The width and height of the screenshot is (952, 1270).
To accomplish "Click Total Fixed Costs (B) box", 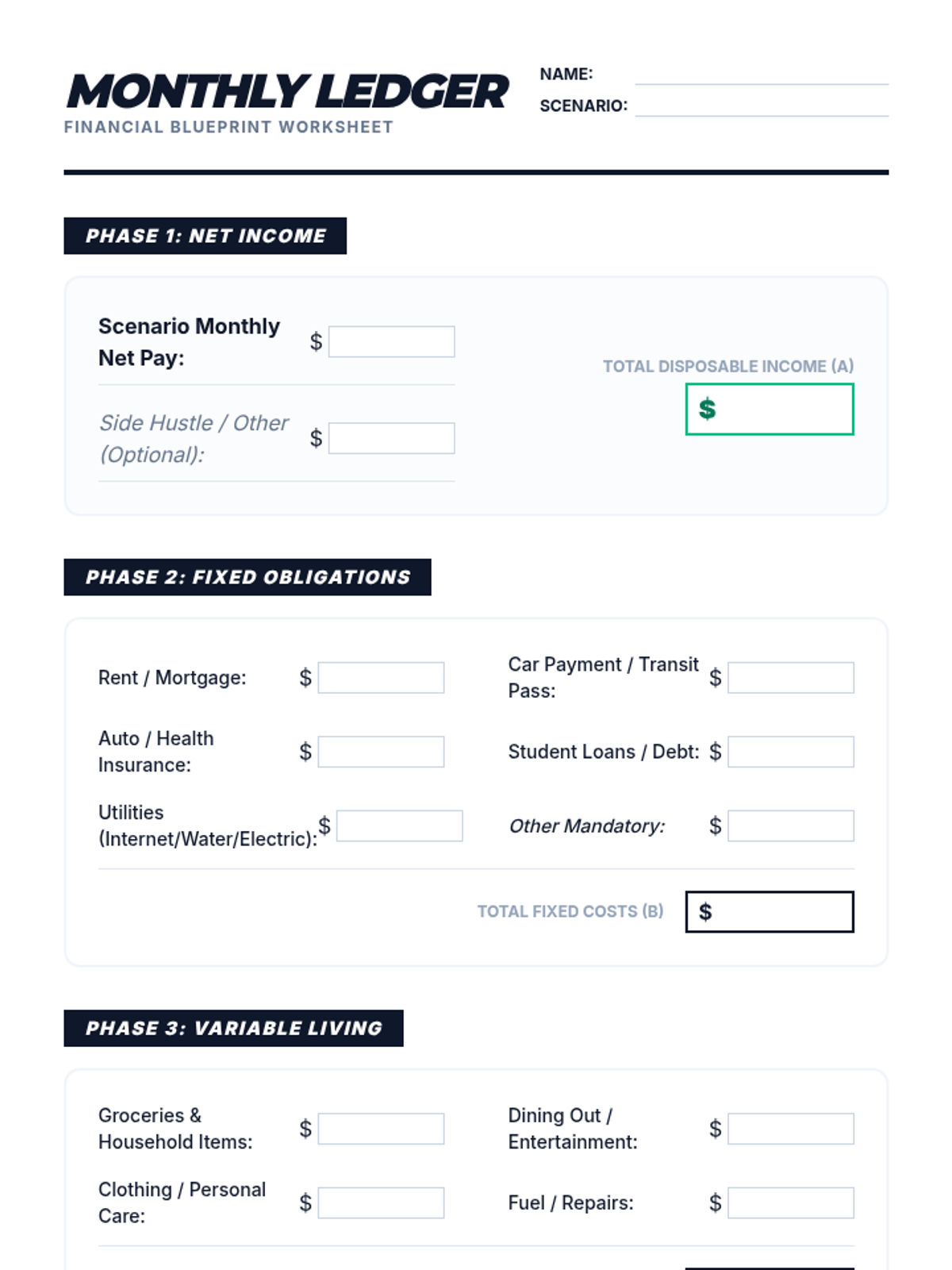I will point(770,912).
